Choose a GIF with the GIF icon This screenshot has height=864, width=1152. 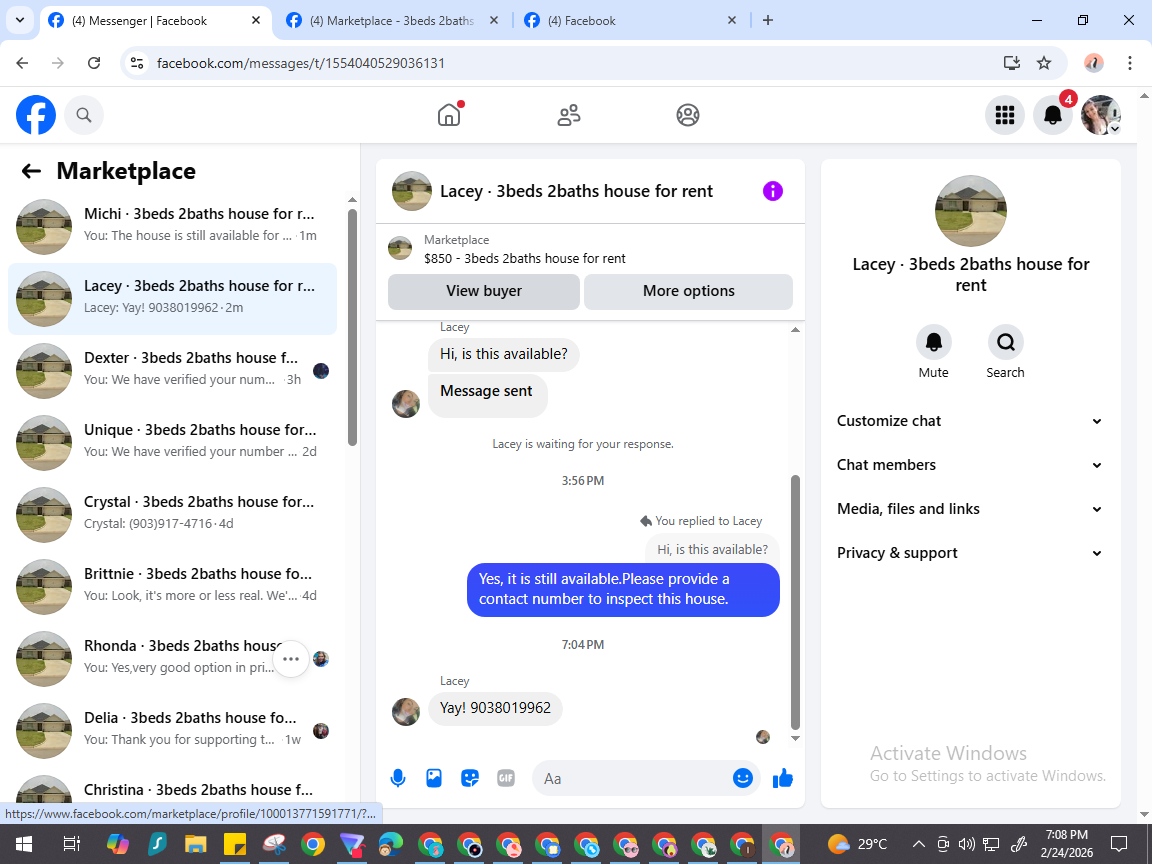click(x=505, y=778)
